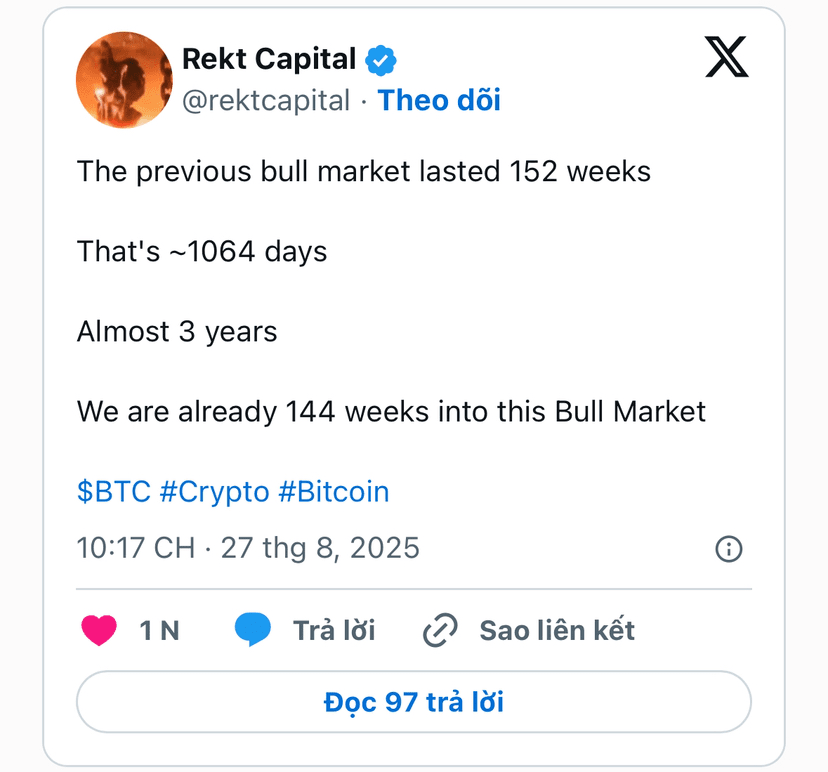
Task: Click the 1 N like count
Action: pyautogui.click(x=159, y=630)
